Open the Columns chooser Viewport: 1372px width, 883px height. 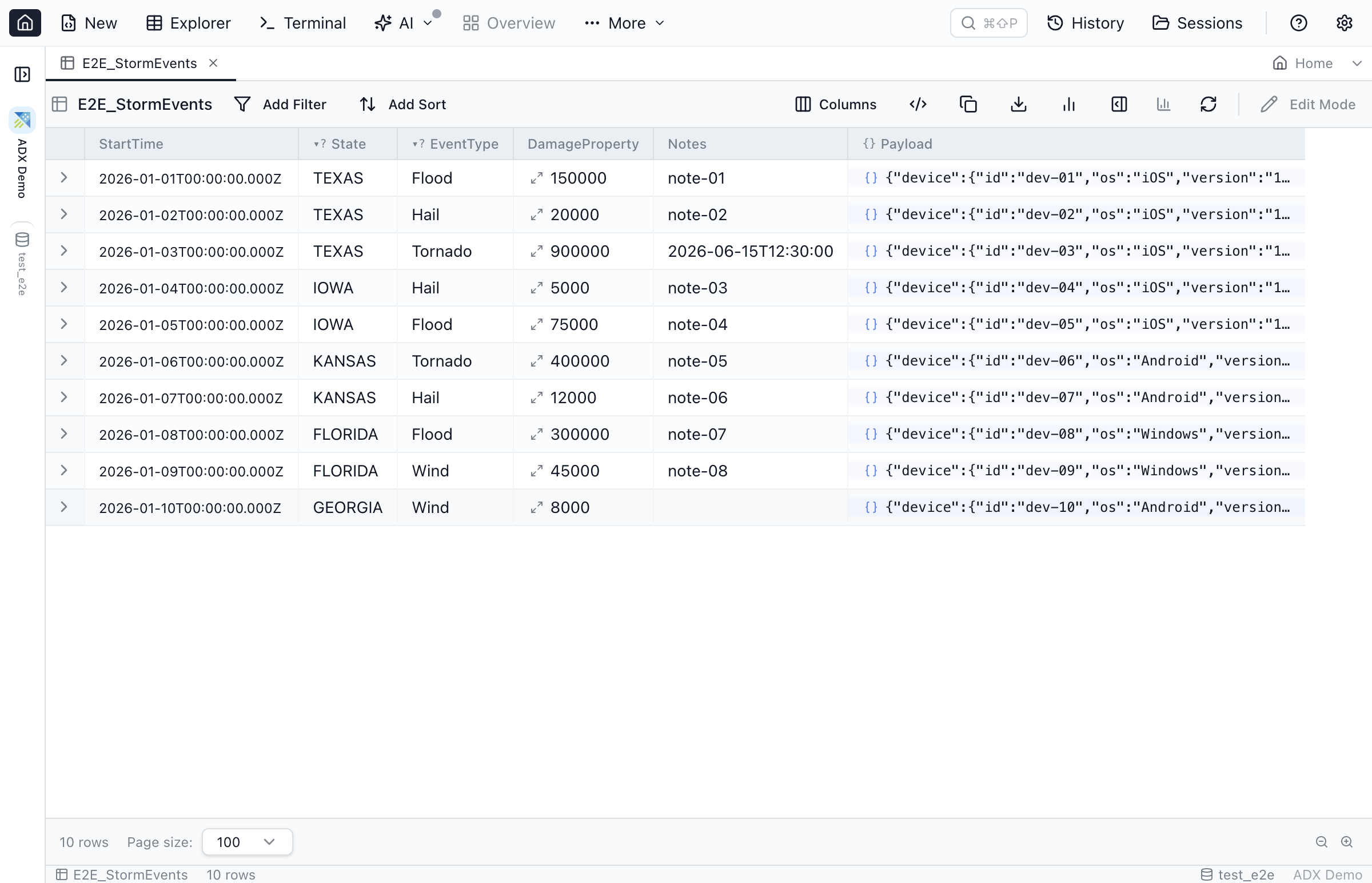[x=836, y=104]
